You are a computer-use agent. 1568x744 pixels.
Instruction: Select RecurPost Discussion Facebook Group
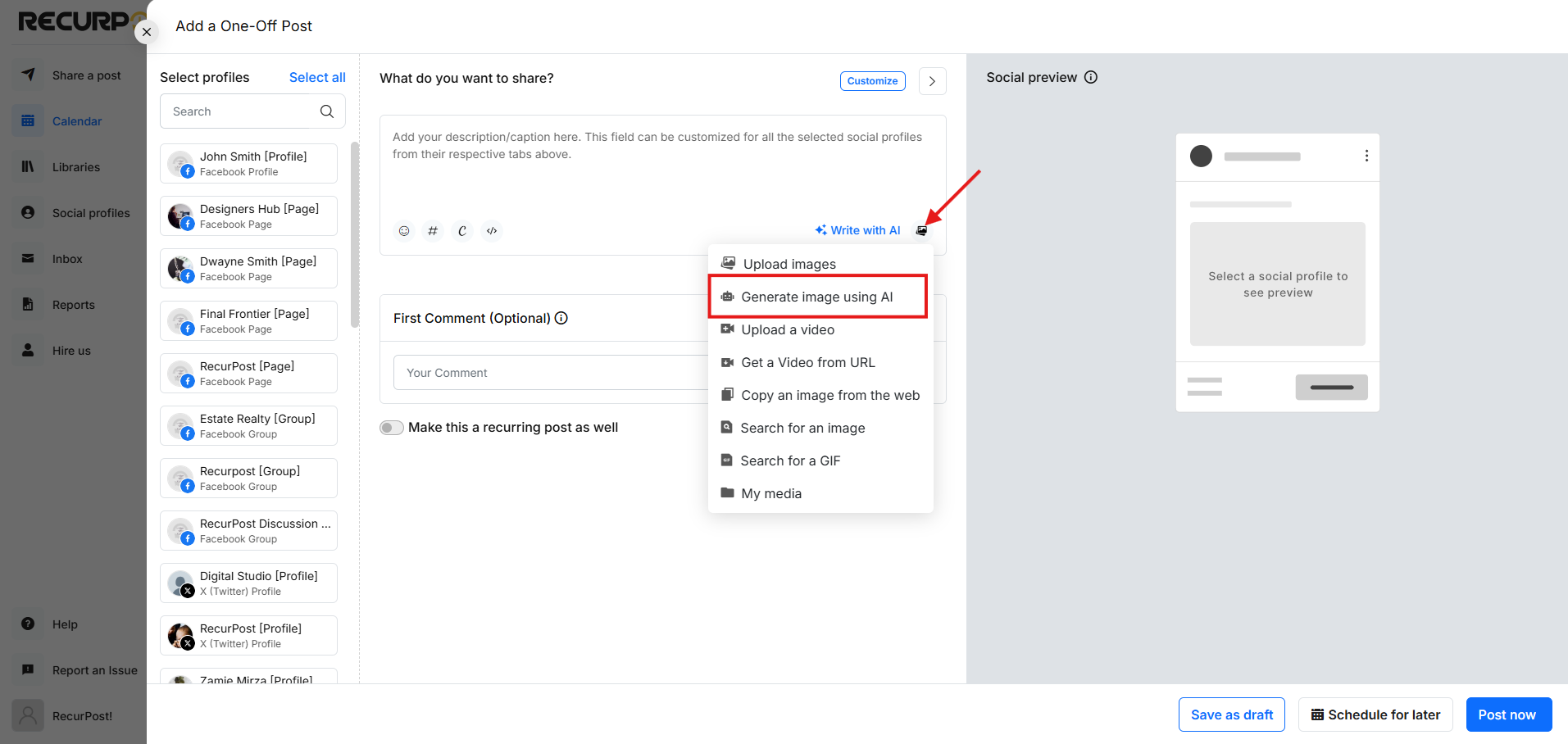pyautogui.click(x=248, y=531)
